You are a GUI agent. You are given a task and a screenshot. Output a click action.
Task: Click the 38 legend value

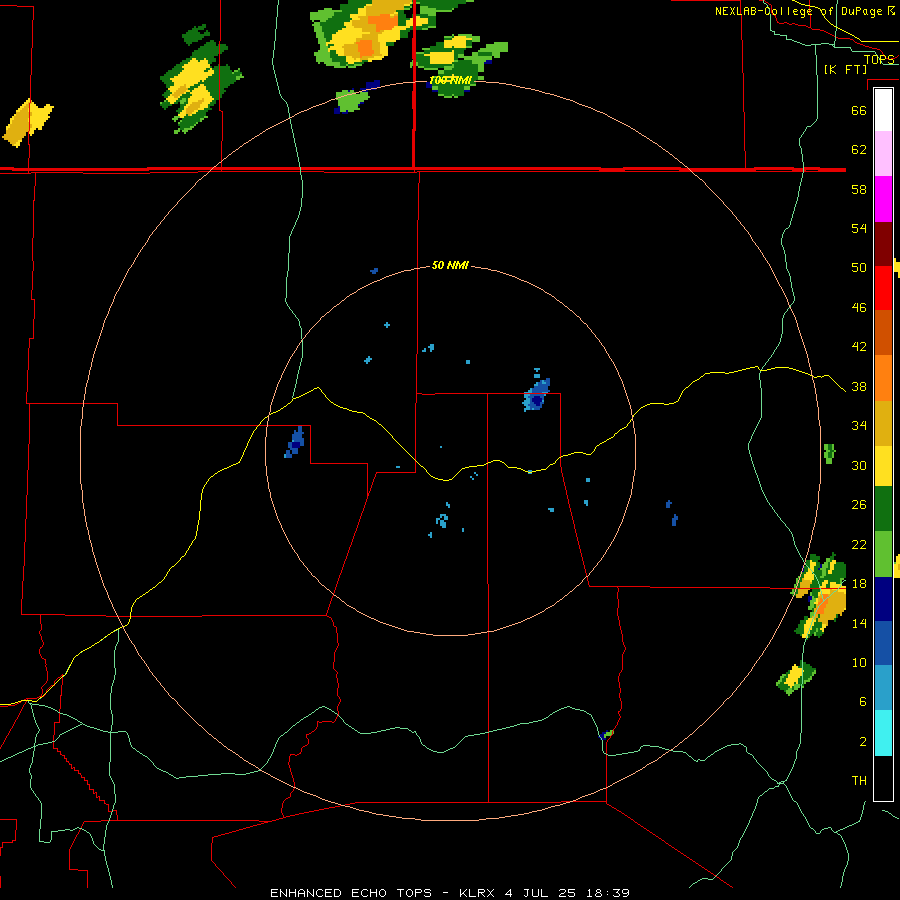click(x=859, y=387)
